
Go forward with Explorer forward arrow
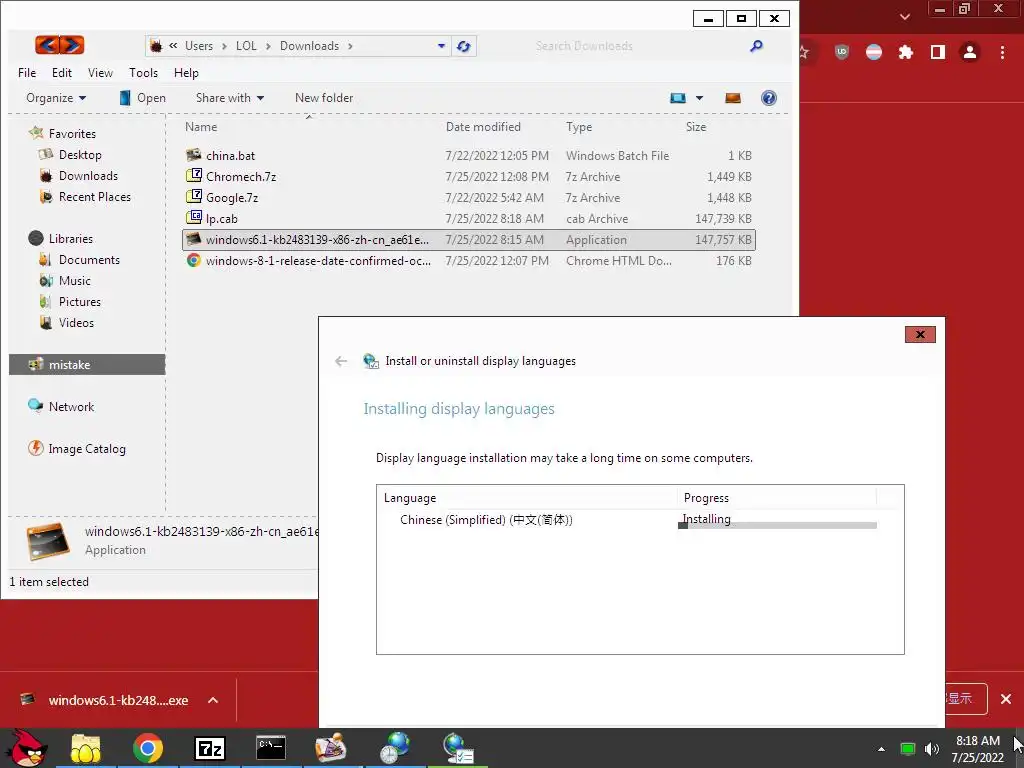(x=72, y=45)
